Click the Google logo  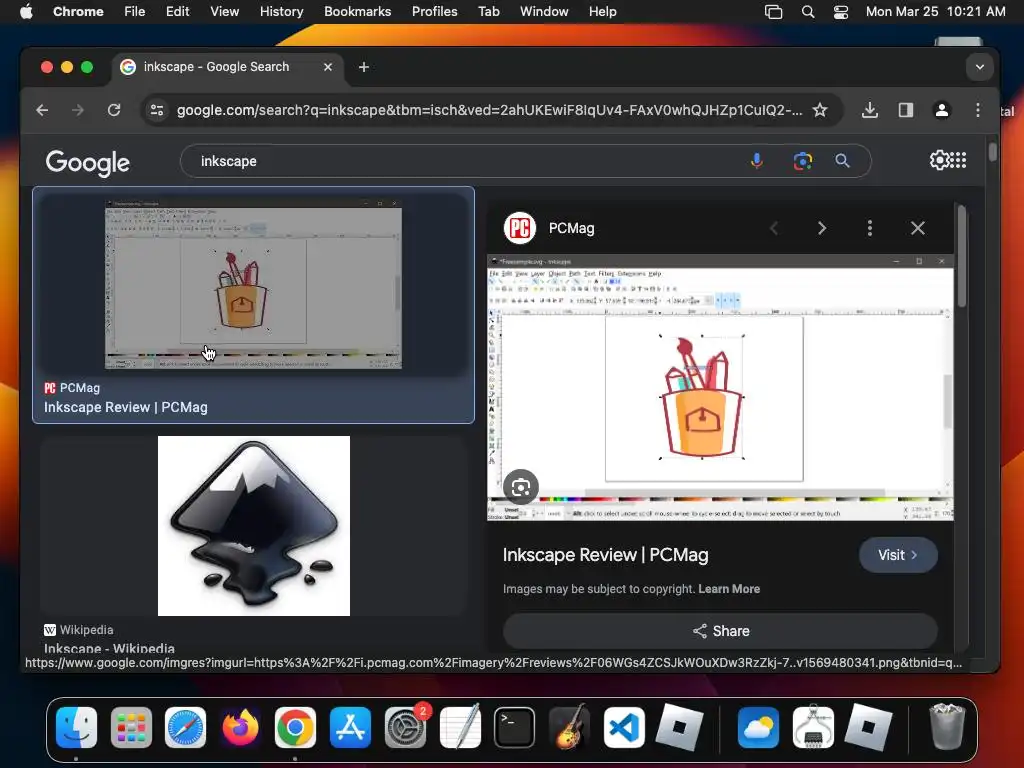(x=88, y=163)
